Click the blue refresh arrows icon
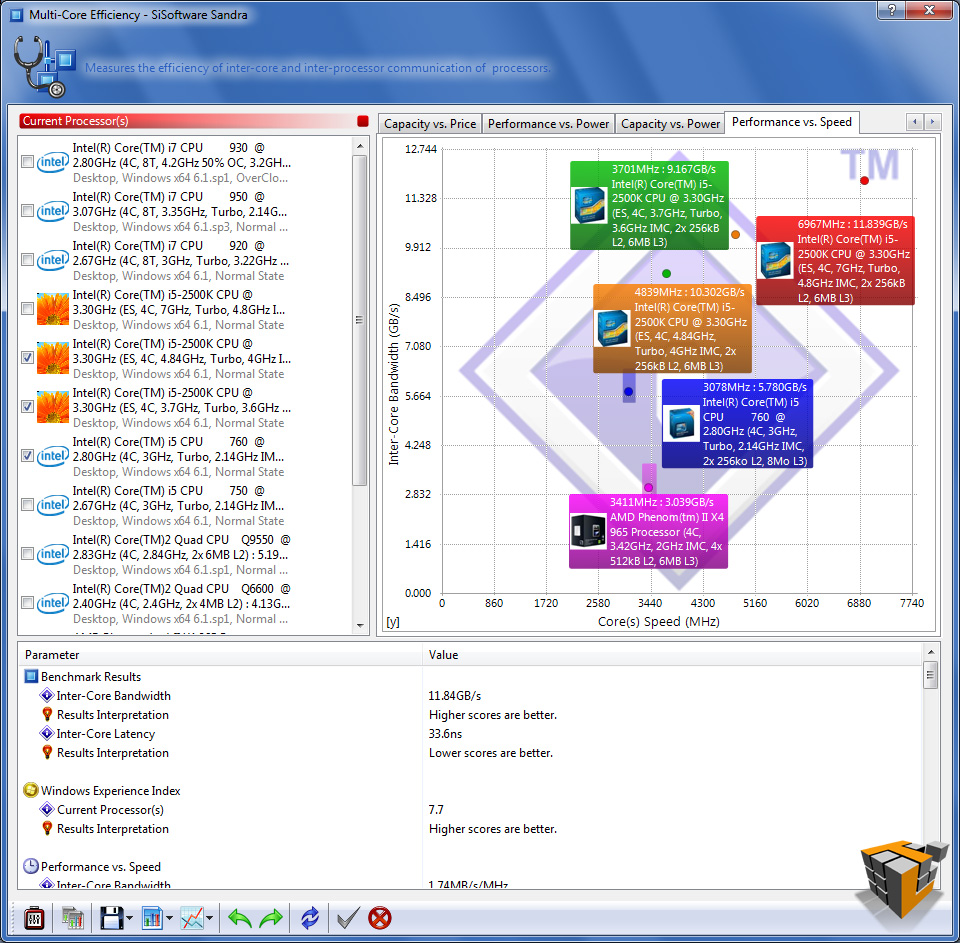This screenshot has height=943, width=960. [310, 918]
